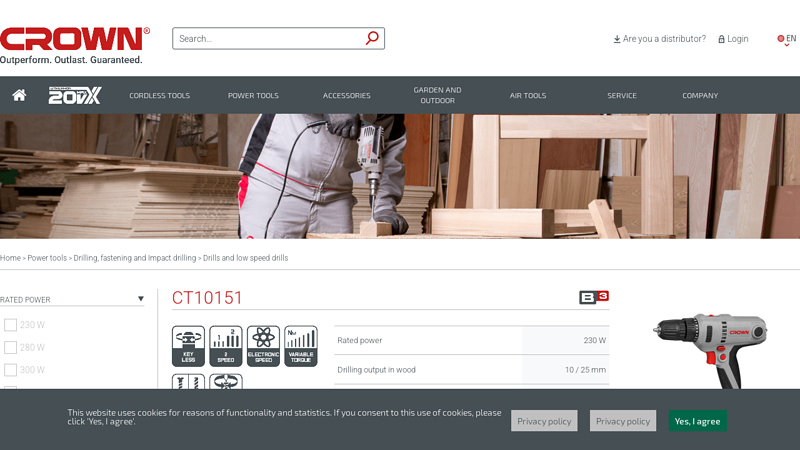Tick the 280 W checkbox
The height and width of the screenshot is (450, 800).
(x=10, y=347)
